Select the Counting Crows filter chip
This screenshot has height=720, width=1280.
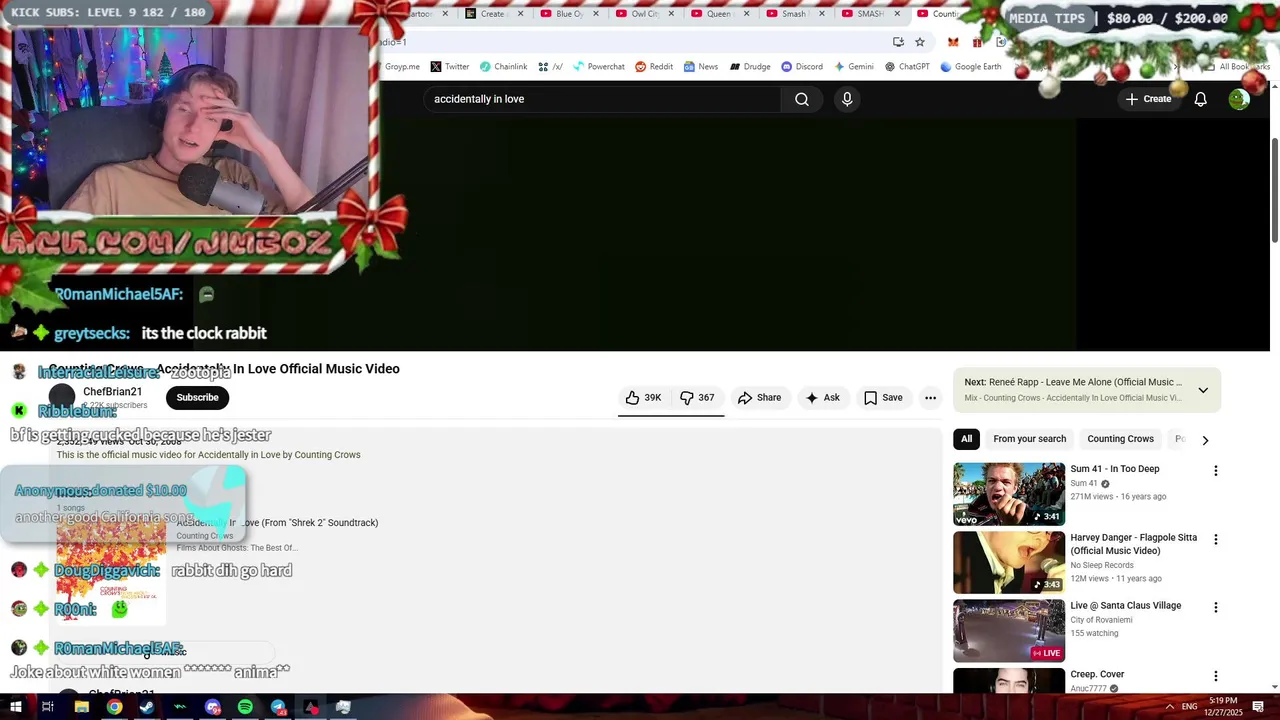coord(1120,439)
